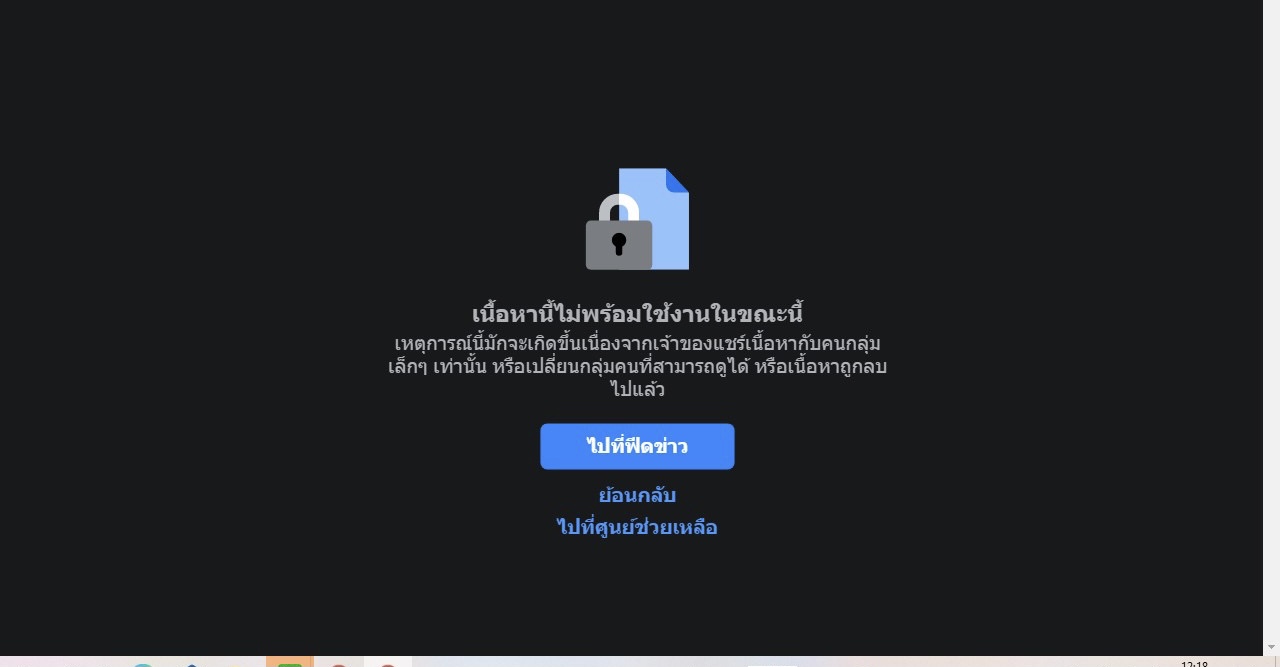Image resolution: width=1280 pixels, height=667 pixels.
Task: Open the green app highlighted in the taskbar
Action: click(289, 662)
